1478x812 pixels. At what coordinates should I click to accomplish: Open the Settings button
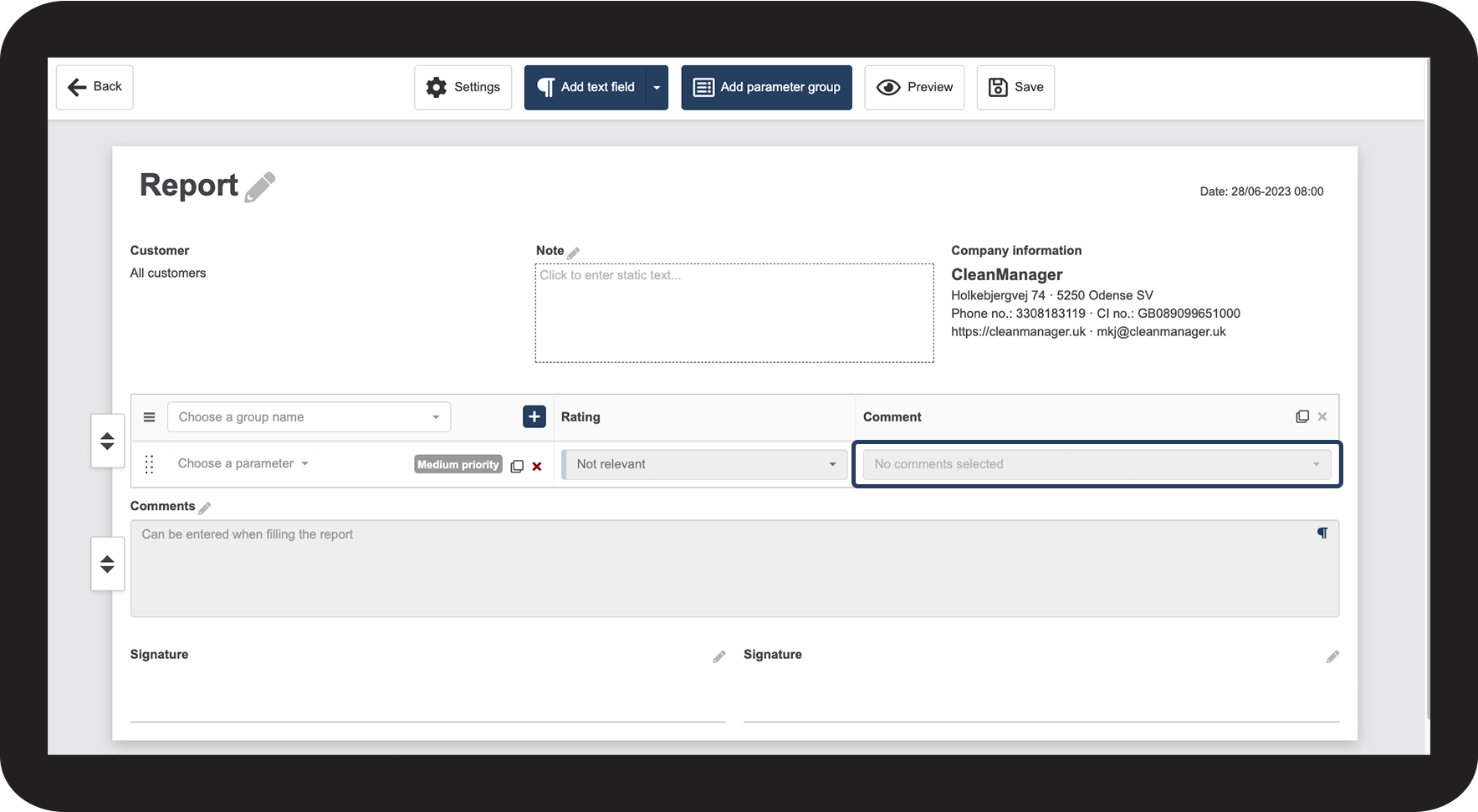click(463, 87)
